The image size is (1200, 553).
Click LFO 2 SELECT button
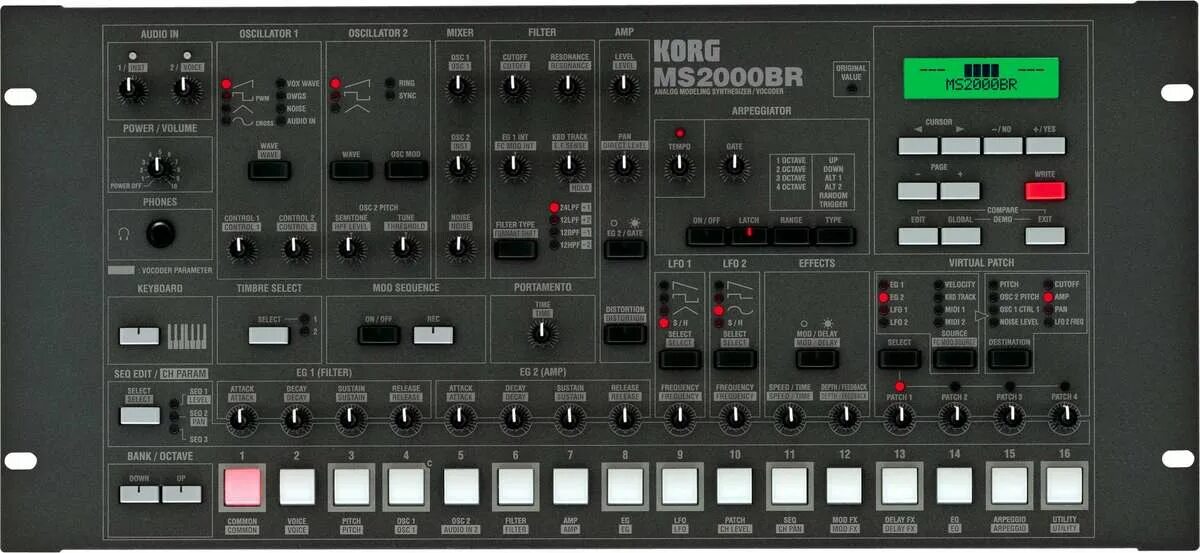click(734, 358)
